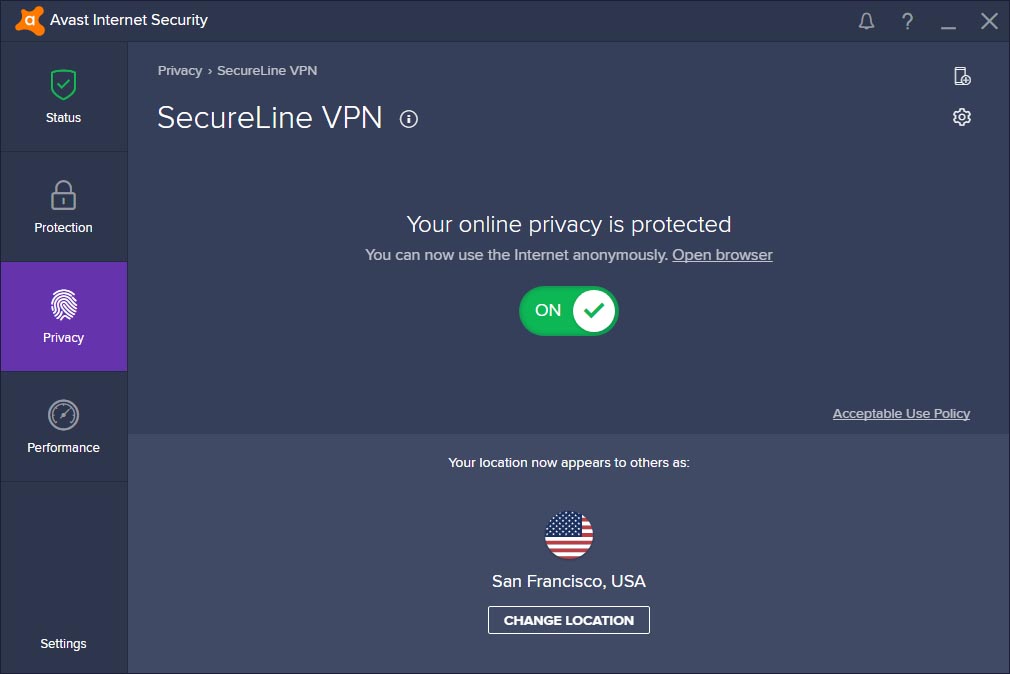Screen dimensions: 1010x674
Task: Select the Performance label in sidebar
Action: 63,447
